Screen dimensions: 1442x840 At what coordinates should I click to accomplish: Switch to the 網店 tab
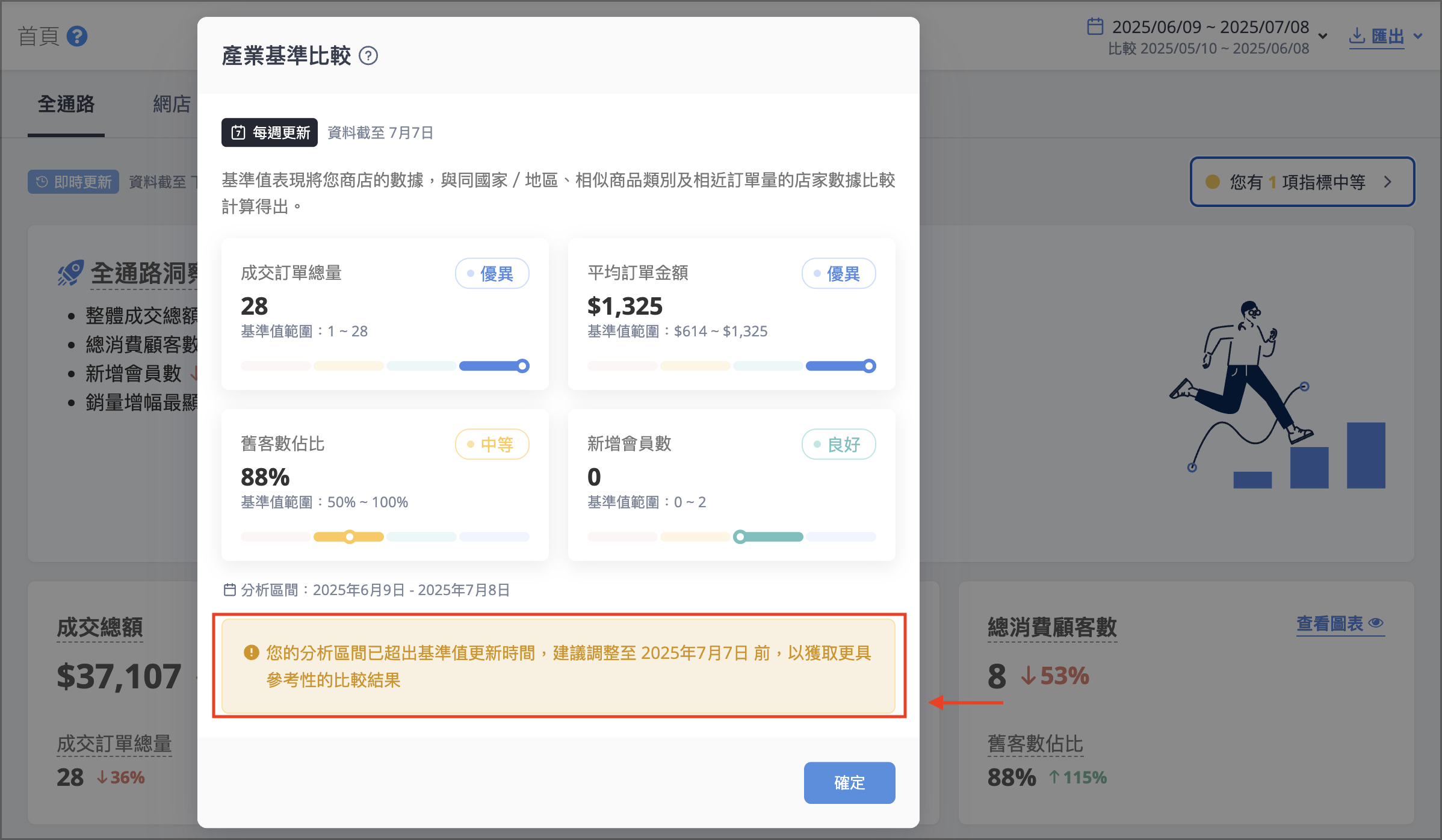pos(172,104)
